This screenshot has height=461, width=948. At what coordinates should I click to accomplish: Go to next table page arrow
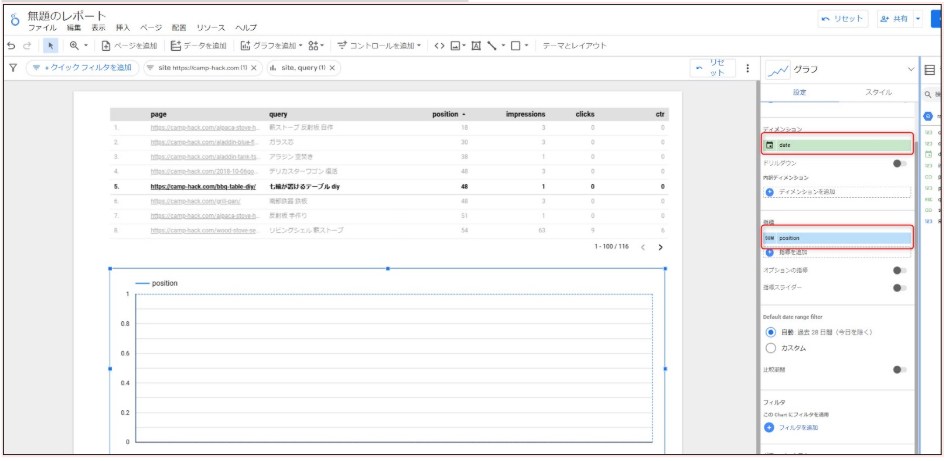(660, 247)
